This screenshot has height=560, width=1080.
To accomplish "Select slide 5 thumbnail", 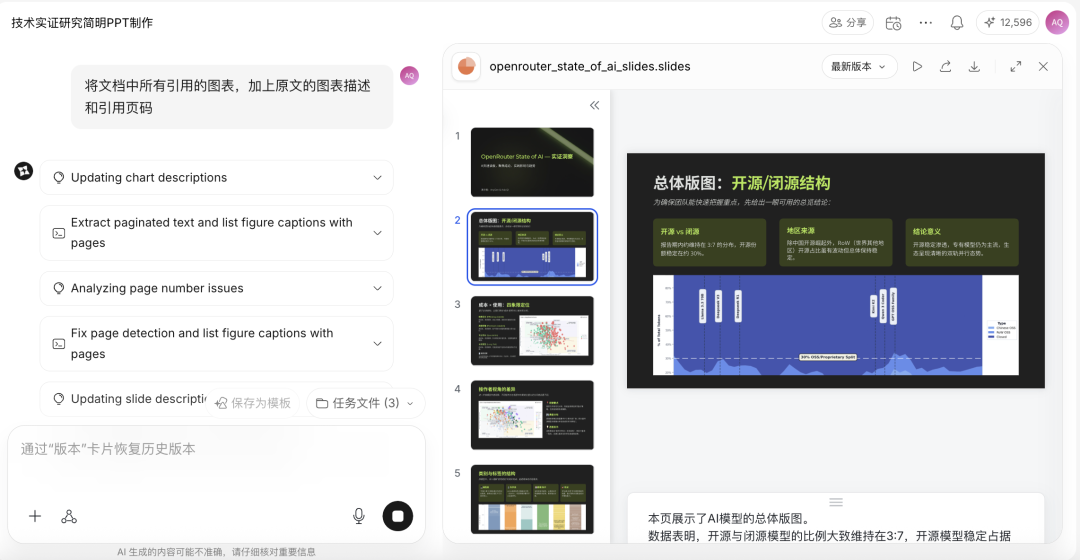I will [532, 499].
